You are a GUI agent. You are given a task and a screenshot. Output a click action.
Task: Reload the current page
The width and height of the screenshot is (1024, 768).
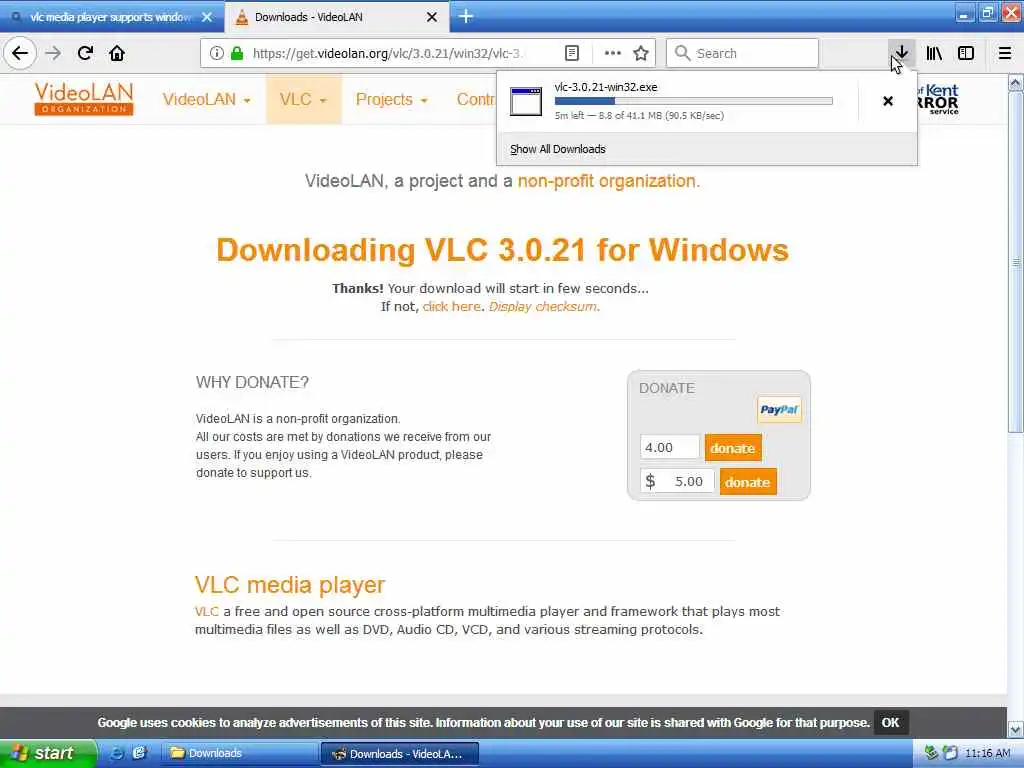point(85,53)
